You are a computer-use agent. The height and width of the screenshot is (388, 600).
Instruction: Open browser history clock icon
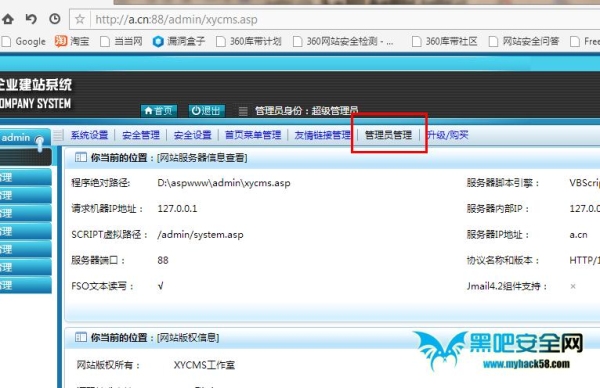coord(55,19)
